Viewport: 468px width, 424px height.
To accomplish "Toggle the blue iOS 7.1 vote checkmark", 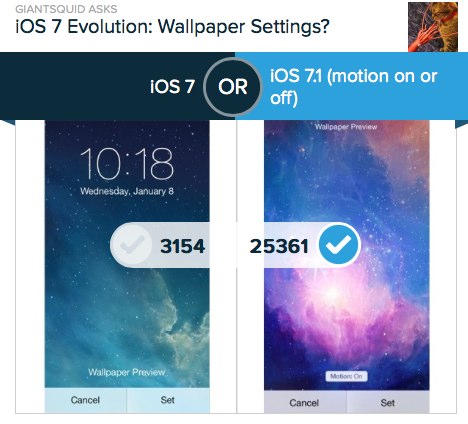I will coord(339,245).
